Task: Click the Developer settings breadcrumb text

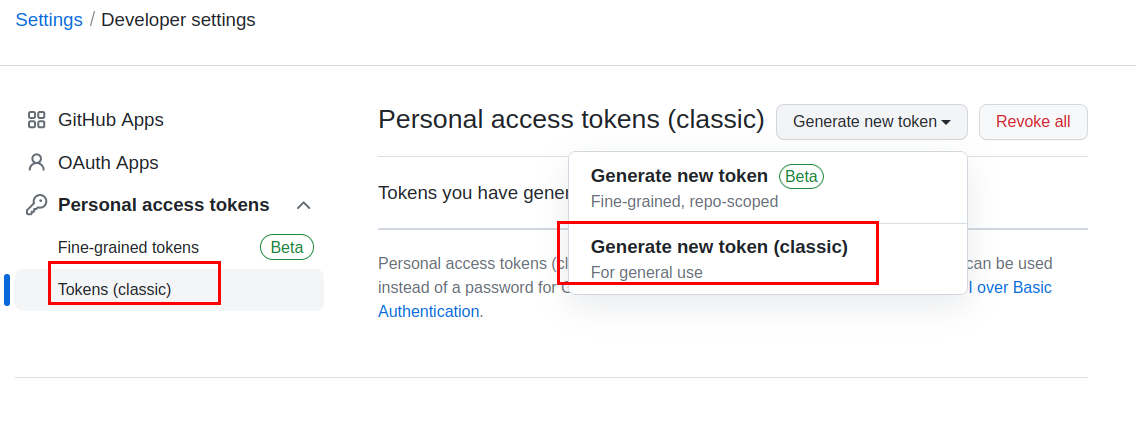Action: tap(178, 20)
